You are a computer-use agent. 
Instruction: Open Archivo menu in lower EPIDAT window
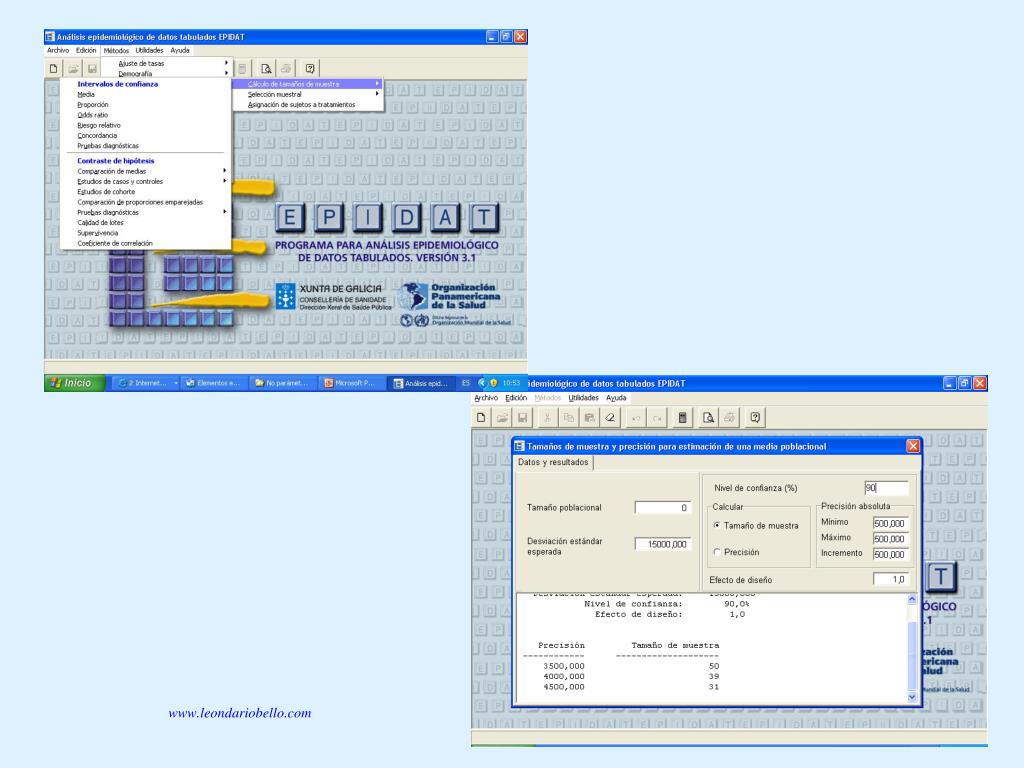pyautogui.click(x=486, y=398)
